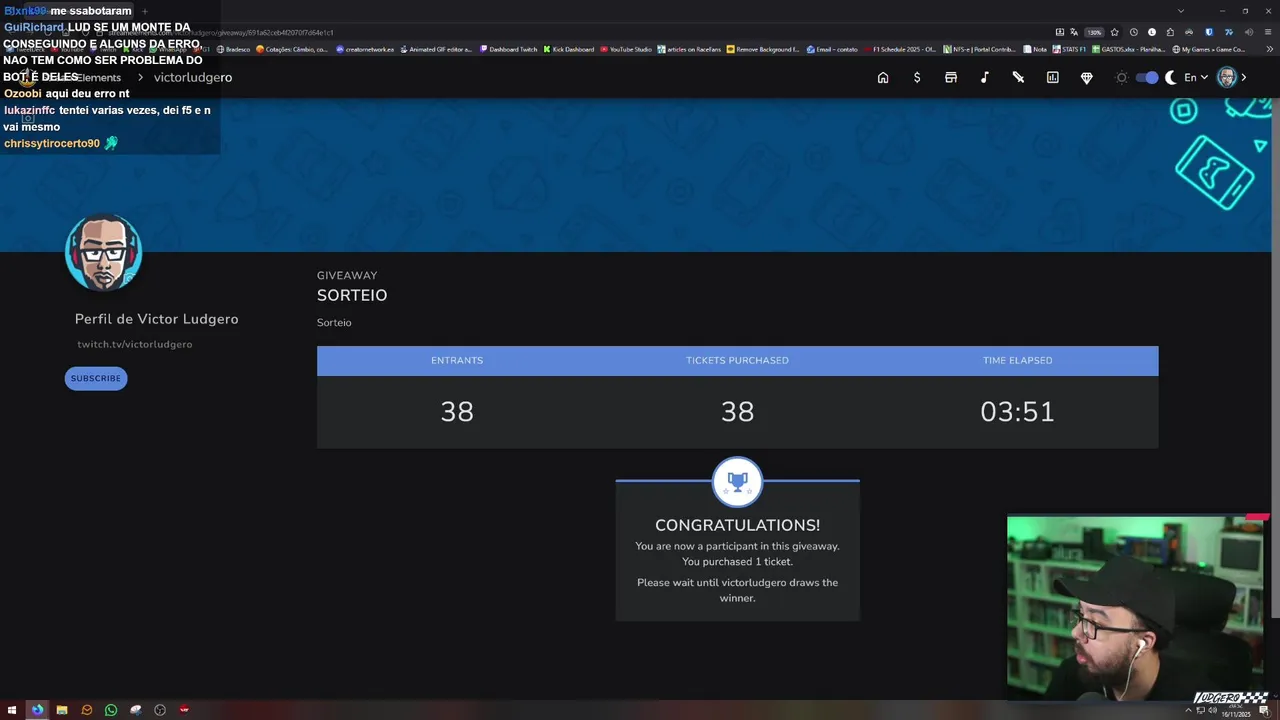The image size is (1280, 720).
Task: Open the orange mail app on taskbar
Action: (x=86, y=710)
